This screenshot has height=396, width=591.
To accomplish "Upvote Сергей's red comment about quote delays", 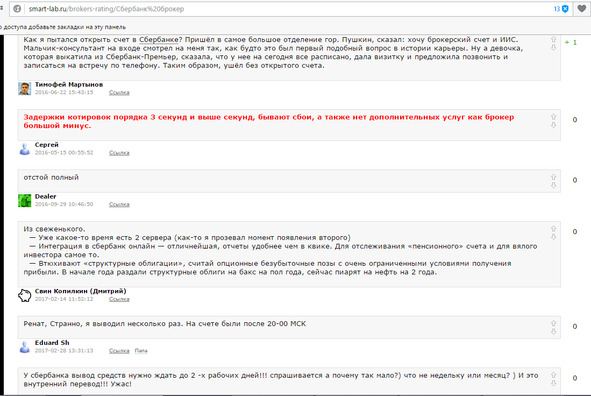I will tap(553, 117).
